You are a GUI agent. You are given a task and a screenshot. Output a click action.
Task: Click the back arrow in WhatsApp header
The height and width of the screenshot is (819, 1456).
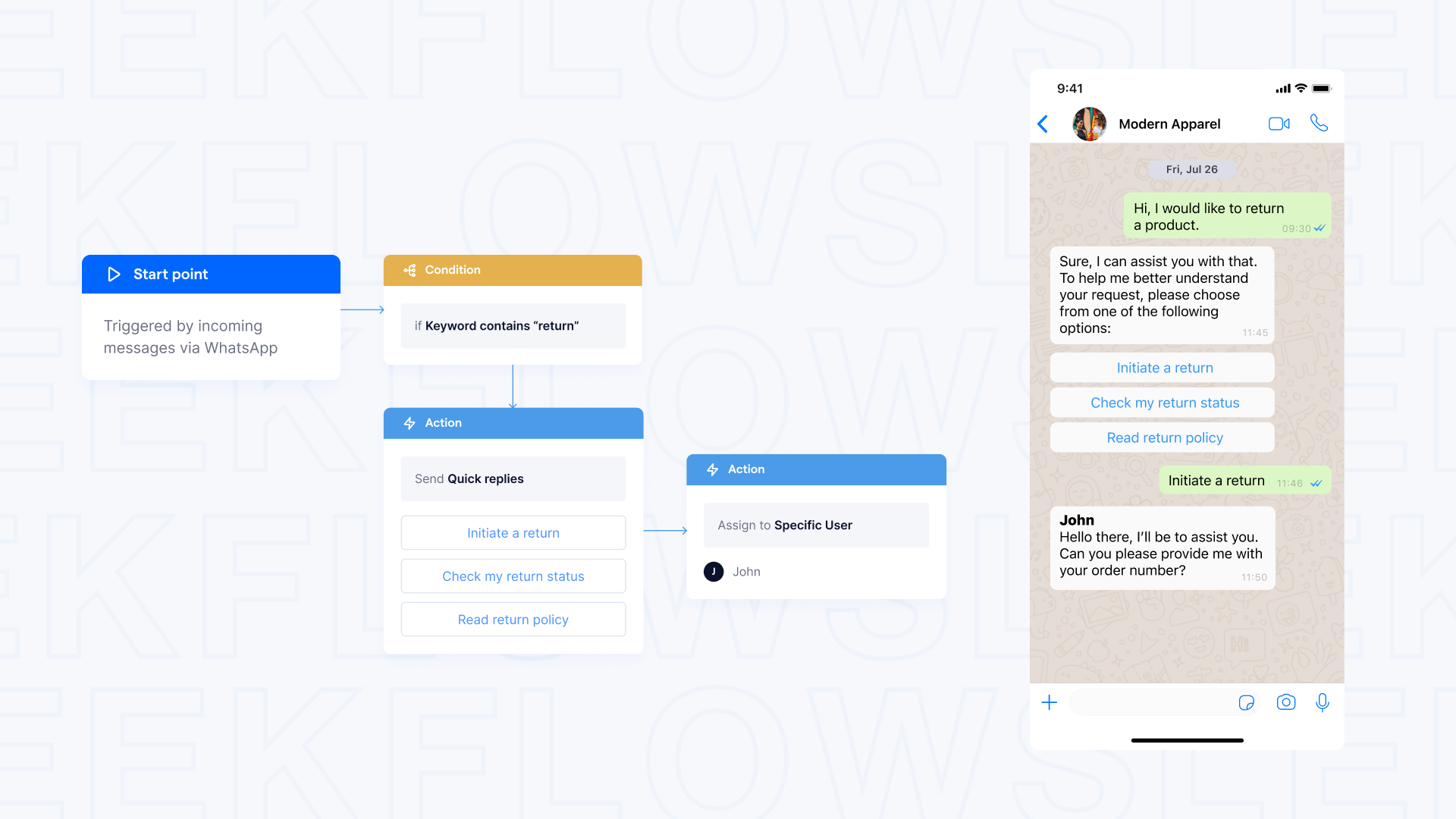tap(1043, 122)
